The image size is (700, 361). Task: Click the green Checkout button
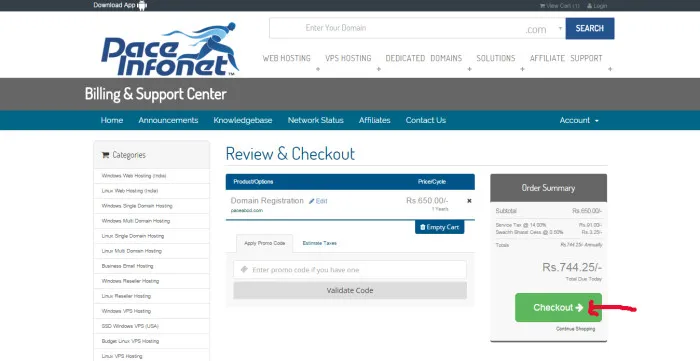[x=558, y=307]
